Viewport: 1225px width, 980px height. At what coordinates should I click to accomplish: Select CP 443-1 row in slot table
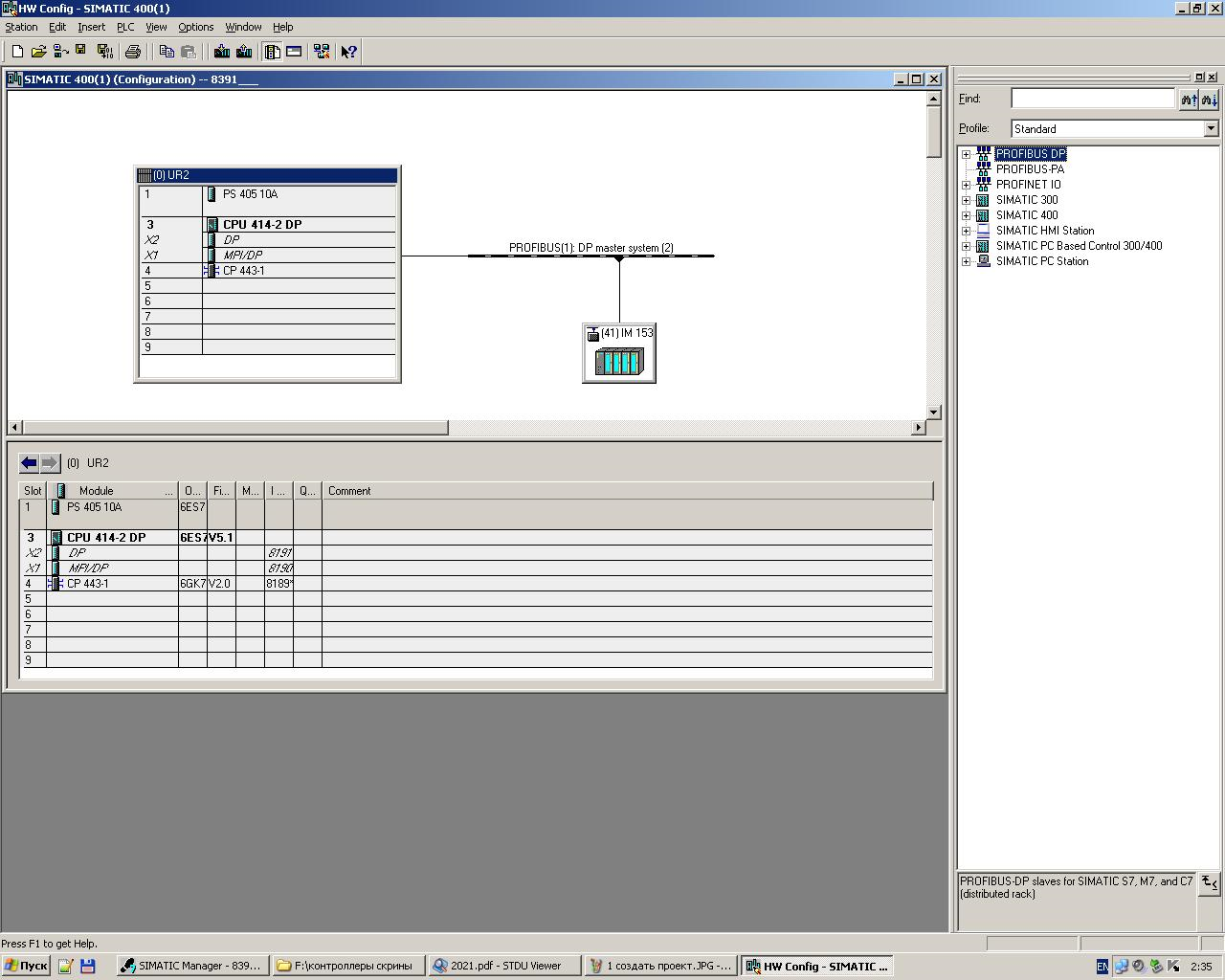477,584
